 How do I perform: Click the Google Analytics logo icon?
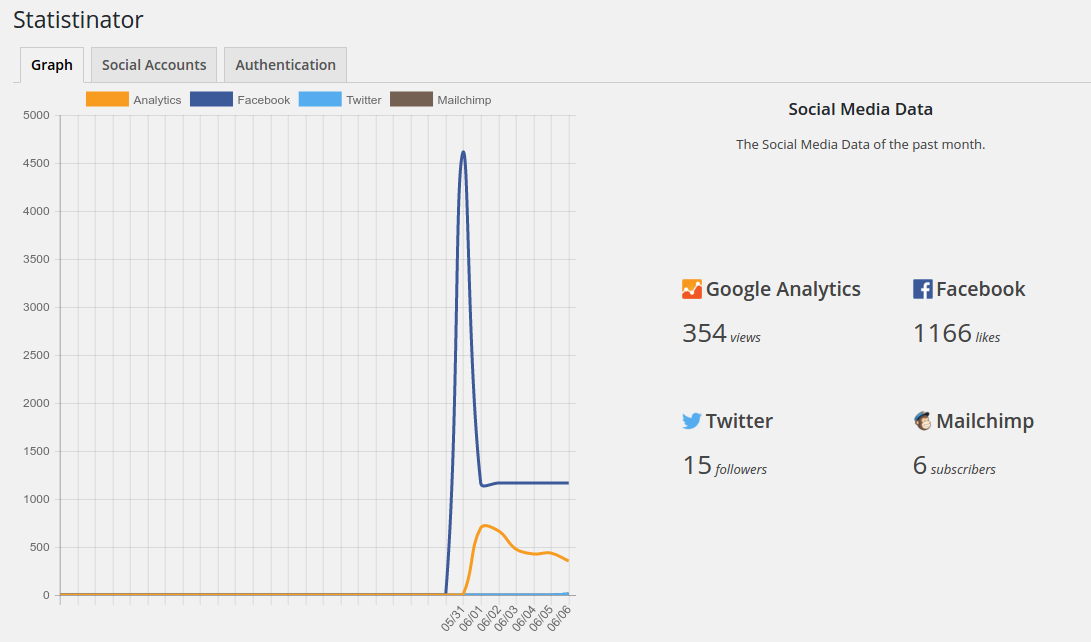(x=692, y=289)
